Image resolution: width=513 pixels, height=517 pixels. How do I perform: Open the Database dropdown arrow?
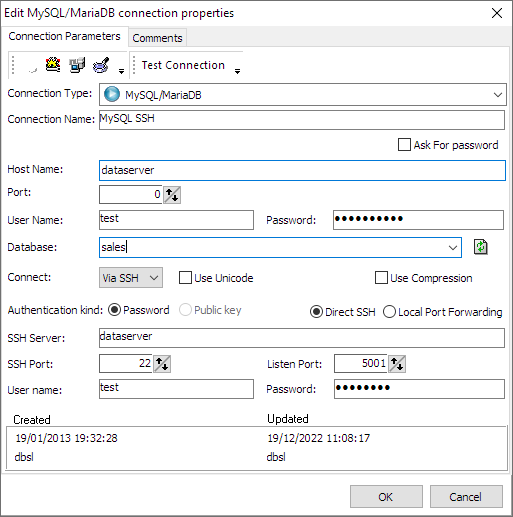click(x=453, y=248)
